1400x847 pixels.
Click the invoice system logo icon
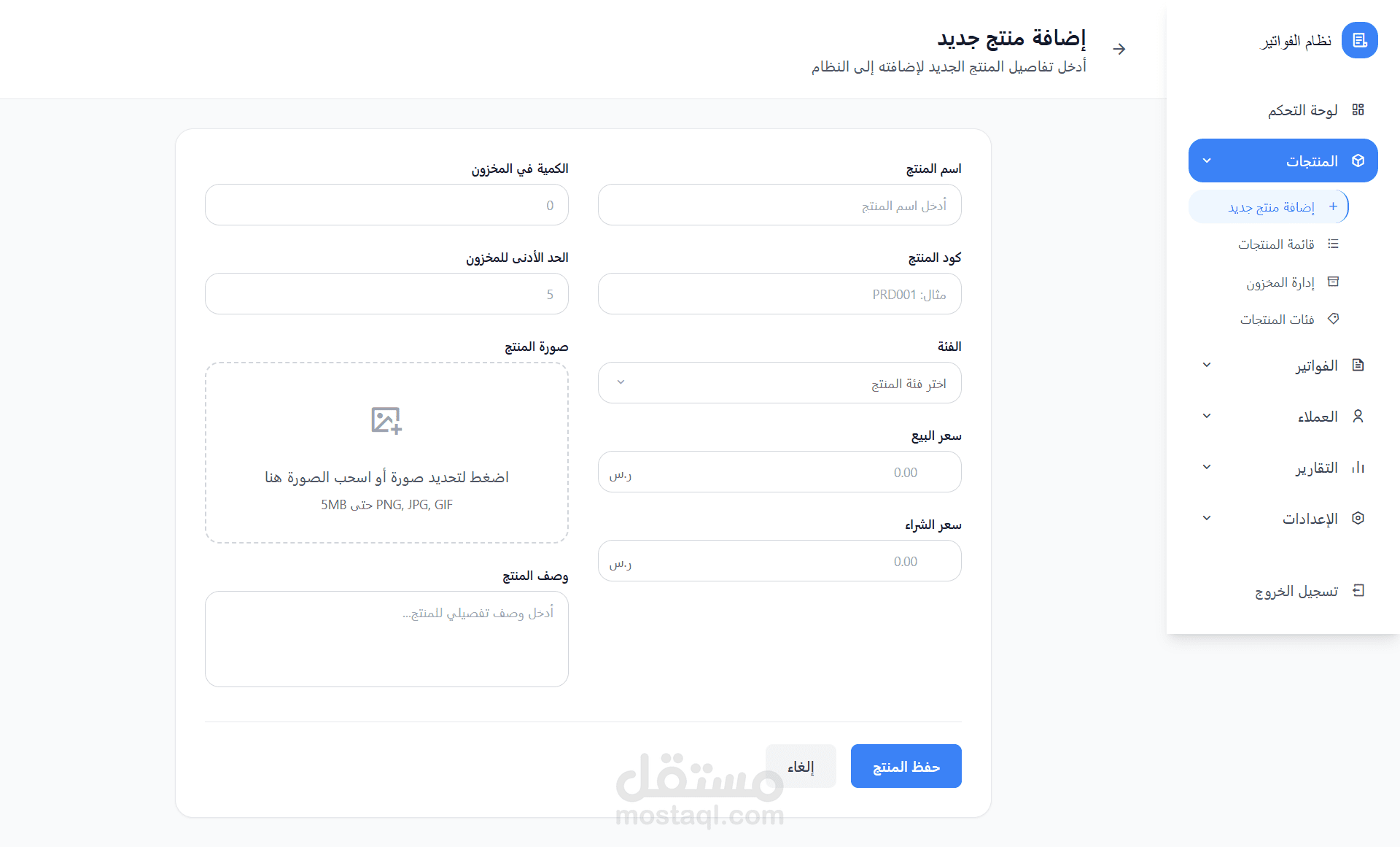1359,40
